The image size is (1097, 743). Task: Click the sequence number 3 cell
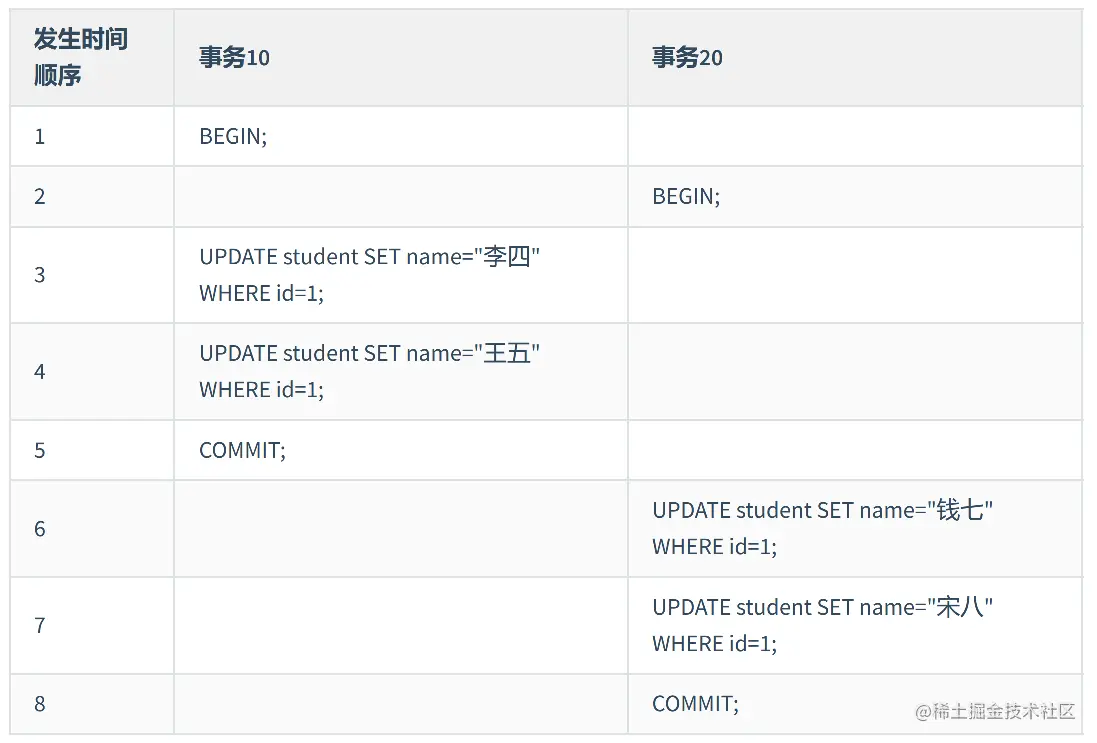click(x=40, y=275)
